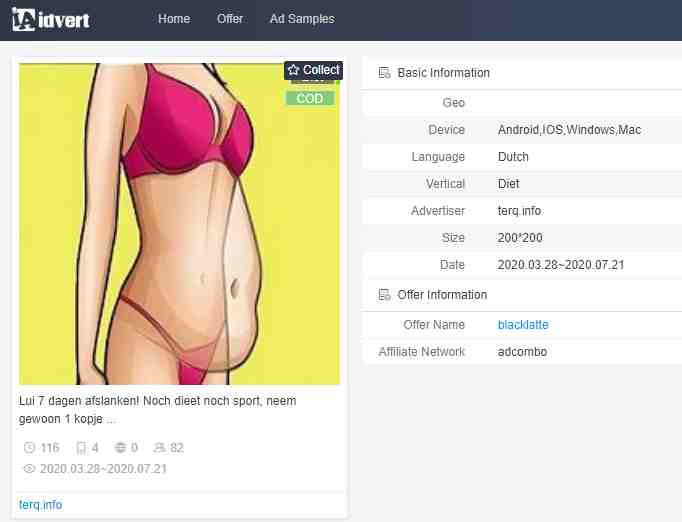
Task: Click the Offer Information header icon
Action: (x=384, y=295)
